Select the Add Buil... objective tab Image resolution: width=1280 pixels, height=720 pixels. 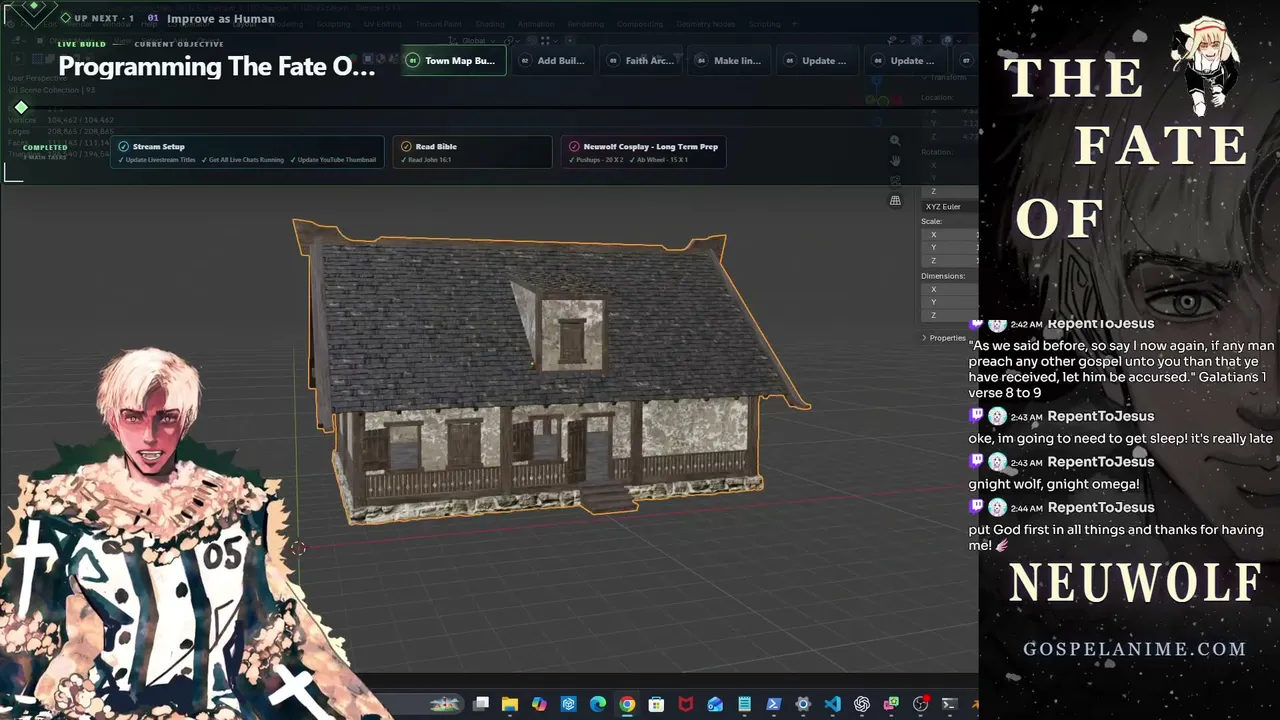pyautogui.click(x=555, y=61)
